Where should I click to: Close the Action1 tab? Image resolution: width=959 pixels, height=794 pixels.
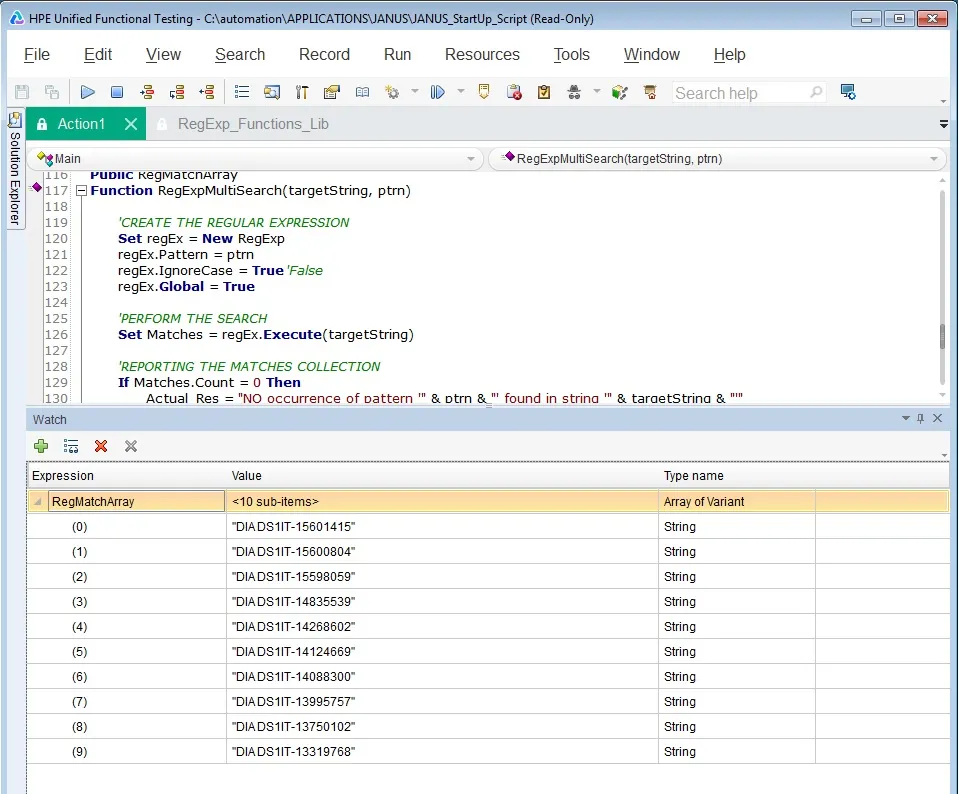[x=131, y=124]
